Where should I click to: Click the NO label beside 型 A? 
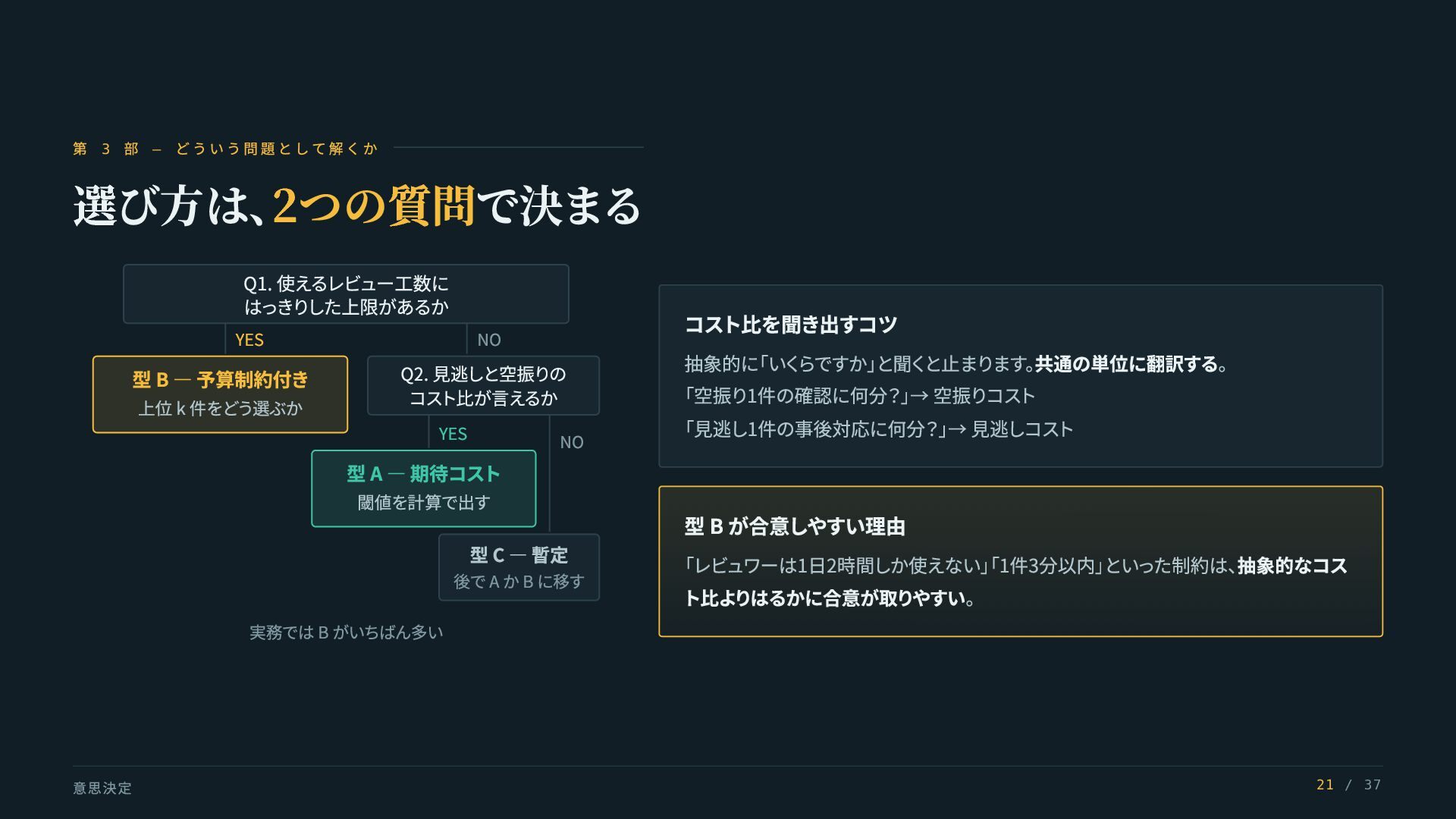click(x=572, y=442)
